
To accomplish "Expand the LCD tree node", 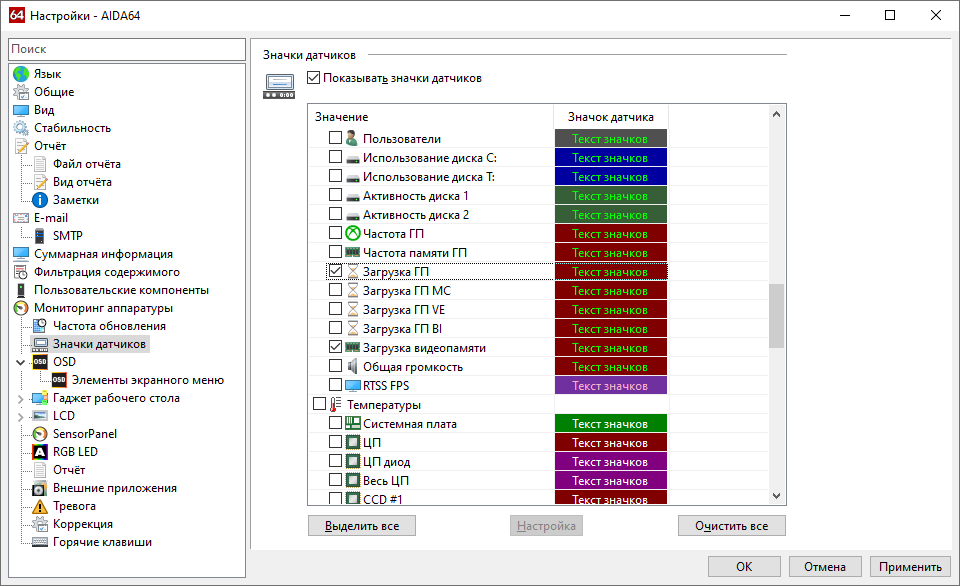I will [20, 417].
